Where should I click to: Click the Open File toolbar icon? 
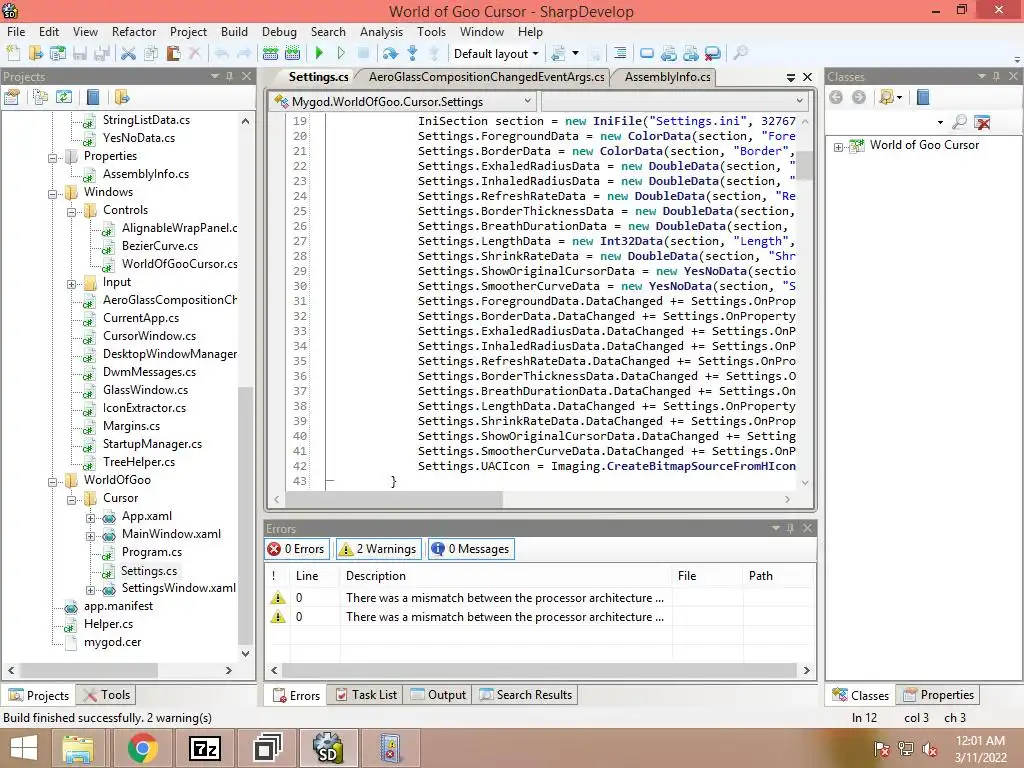[35, 54]
